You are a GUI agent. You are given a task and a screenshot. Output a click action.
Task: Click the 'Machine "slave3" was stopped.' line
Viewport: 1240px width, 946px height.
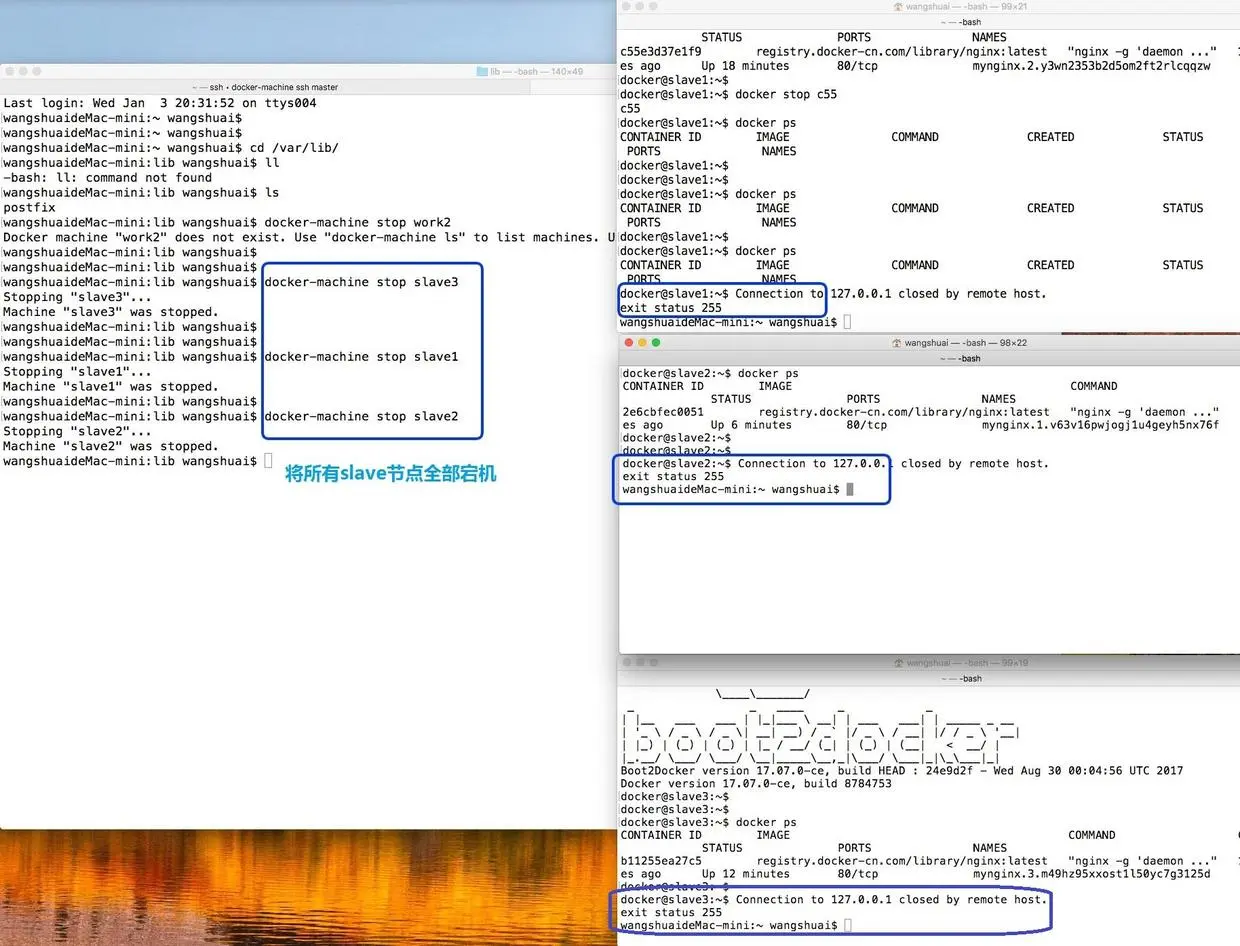pos(110,312)
